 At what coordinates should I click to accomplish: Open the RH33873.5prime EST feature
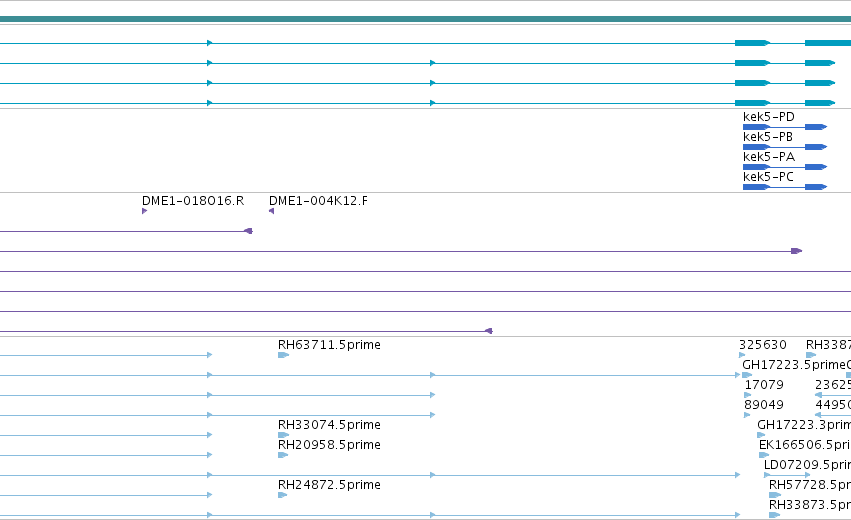774,515
